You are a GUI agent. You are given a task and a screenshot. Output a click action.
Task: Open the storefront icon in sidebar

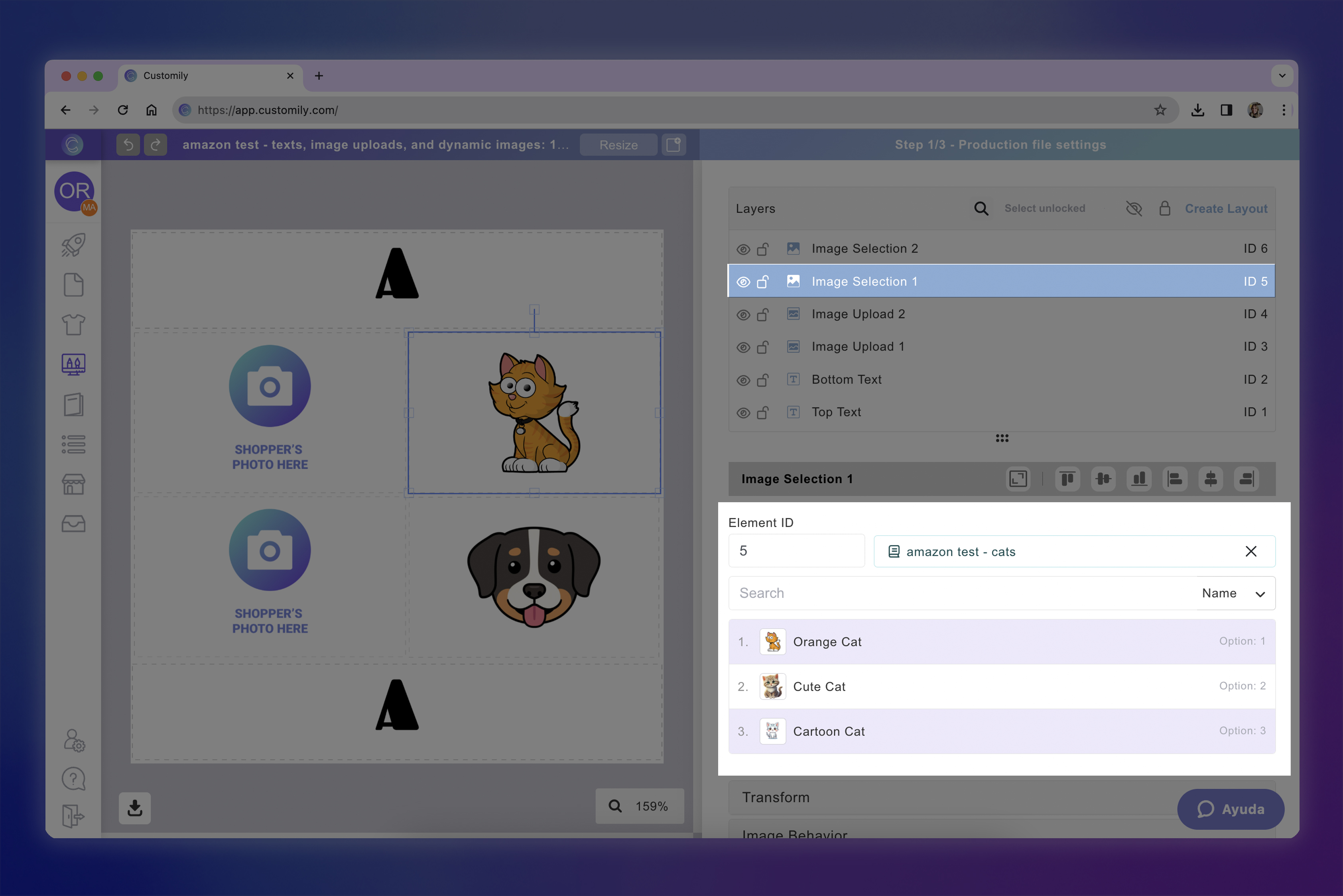tap(73, 484)
